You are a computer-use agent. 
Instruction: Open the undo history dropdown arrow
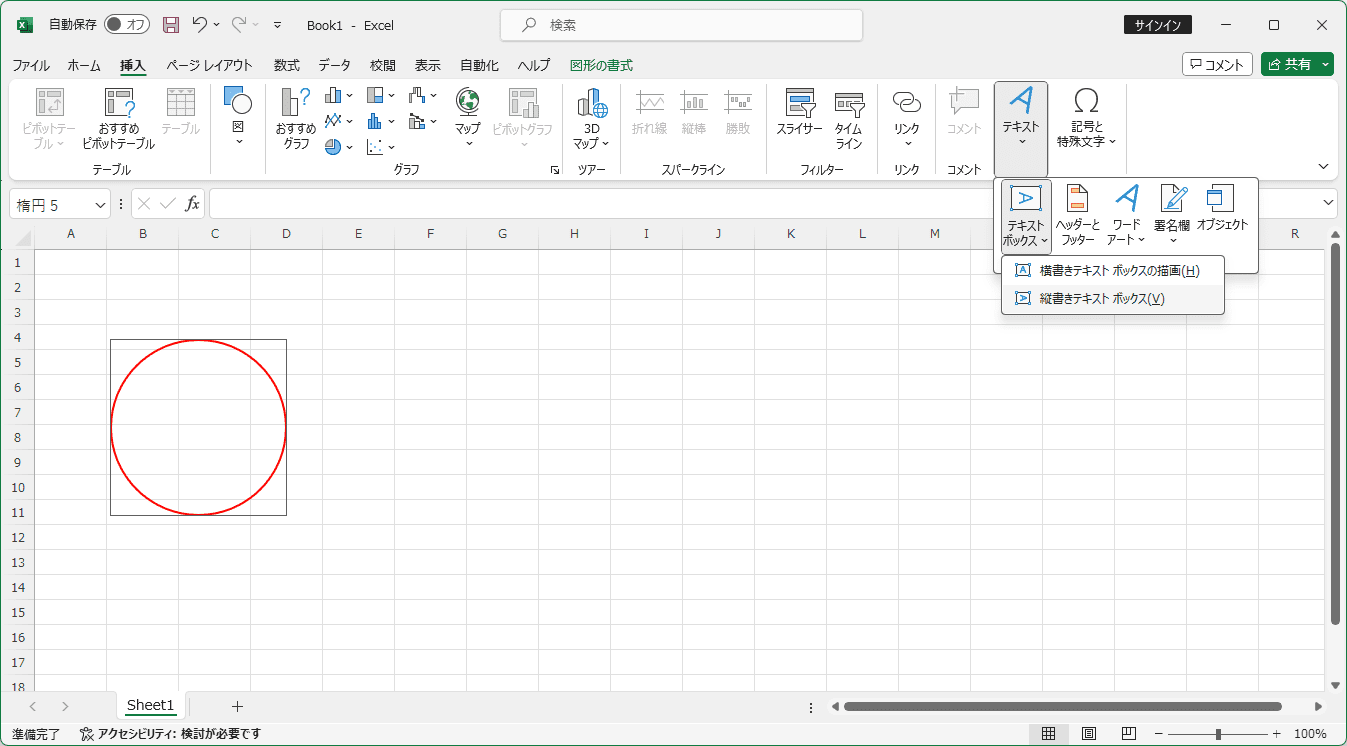pyautogui.click(x=216, y=25)
